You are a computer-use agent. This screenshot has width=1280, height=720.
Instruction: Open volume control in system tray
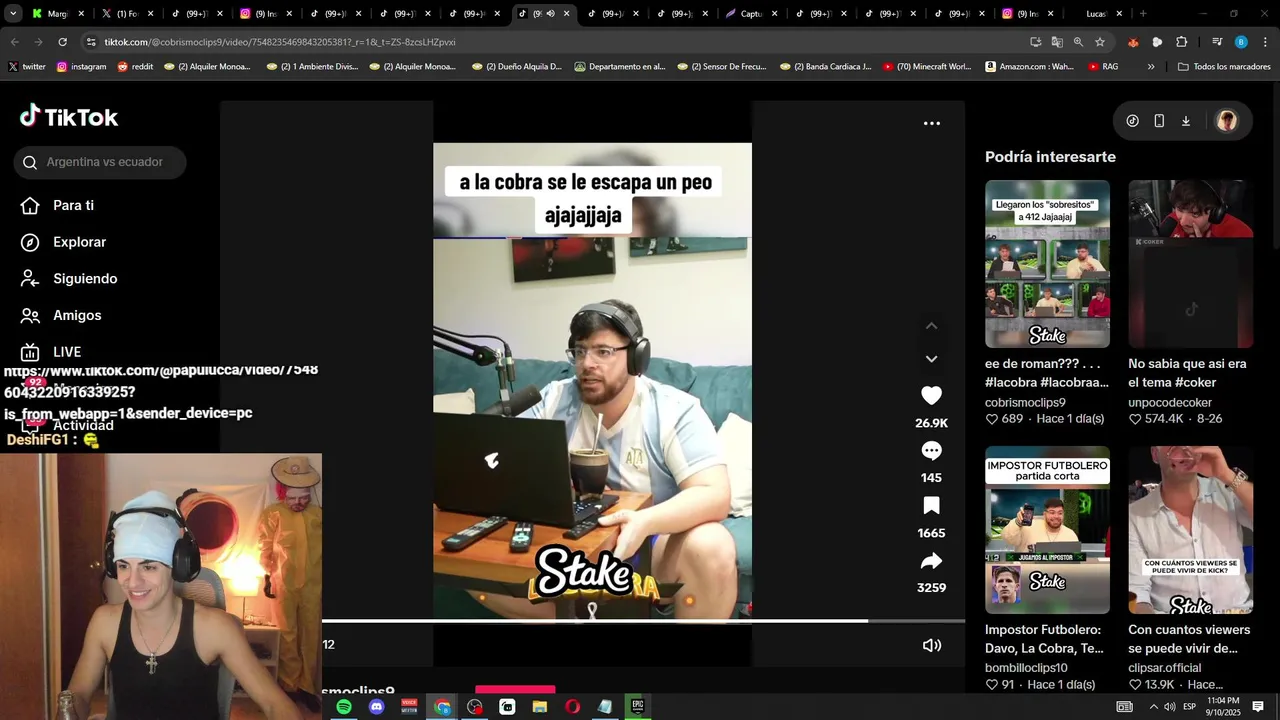[1170, 707]
